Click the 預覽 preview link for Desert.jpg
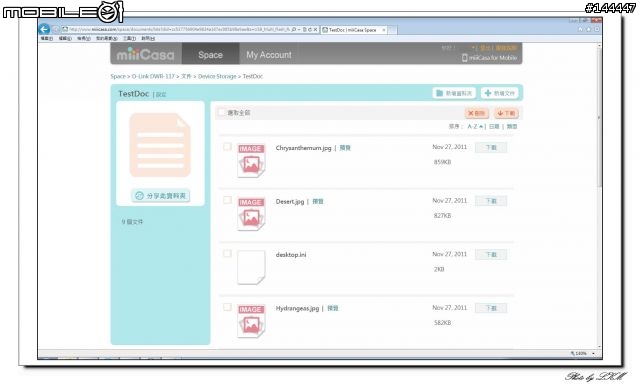The width and height of the screenshot is (640, 388). 318,201
